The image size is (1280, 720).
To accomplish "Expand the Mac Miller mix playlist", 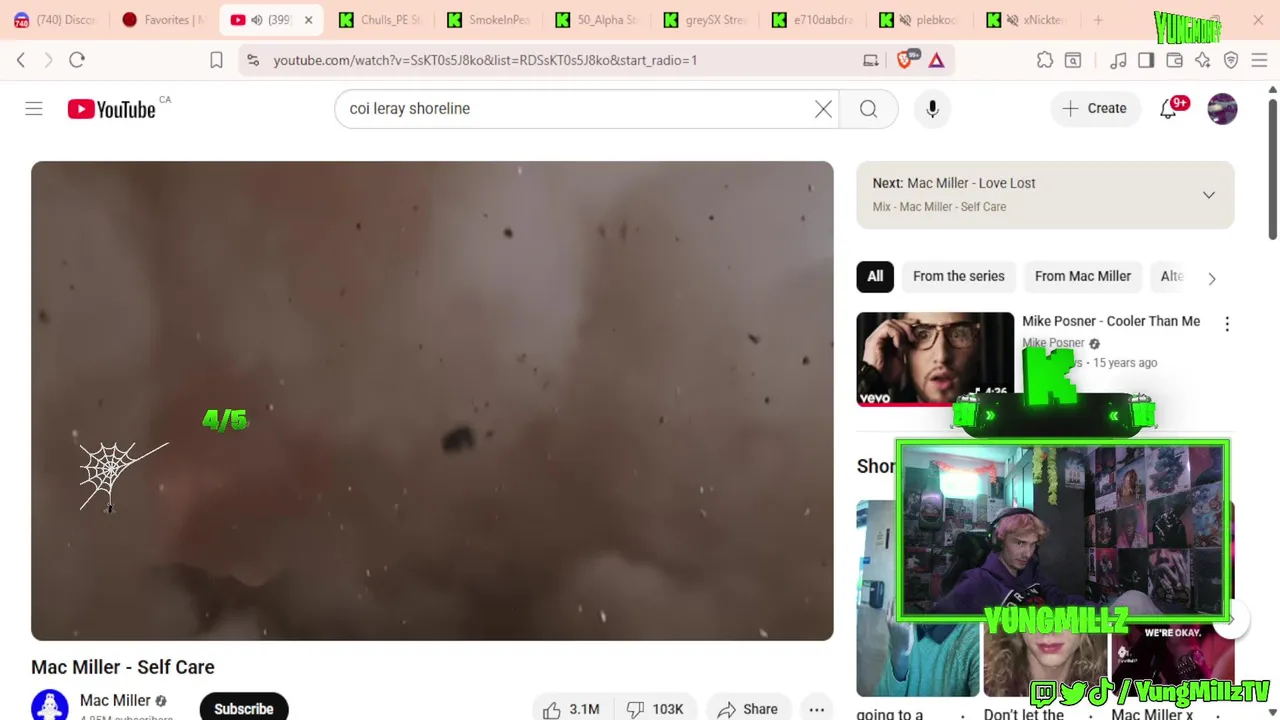I will tap(1208, 195).
